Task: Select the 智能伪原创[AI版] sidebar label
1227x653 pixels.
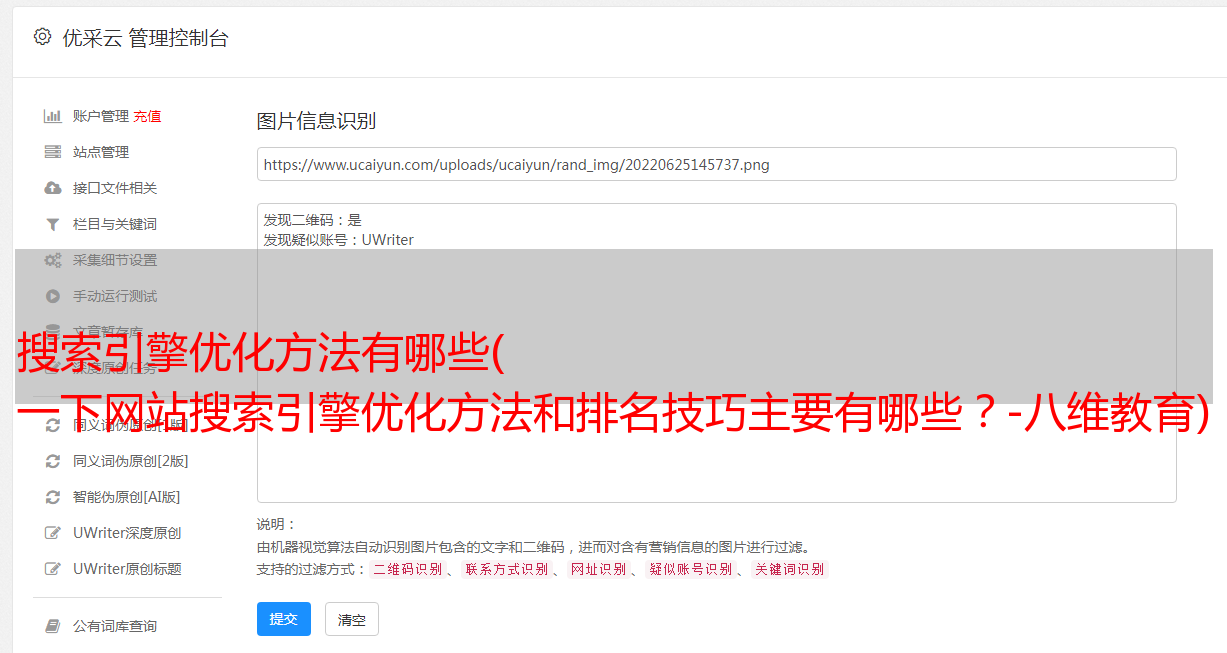Action: pos(127,497)
